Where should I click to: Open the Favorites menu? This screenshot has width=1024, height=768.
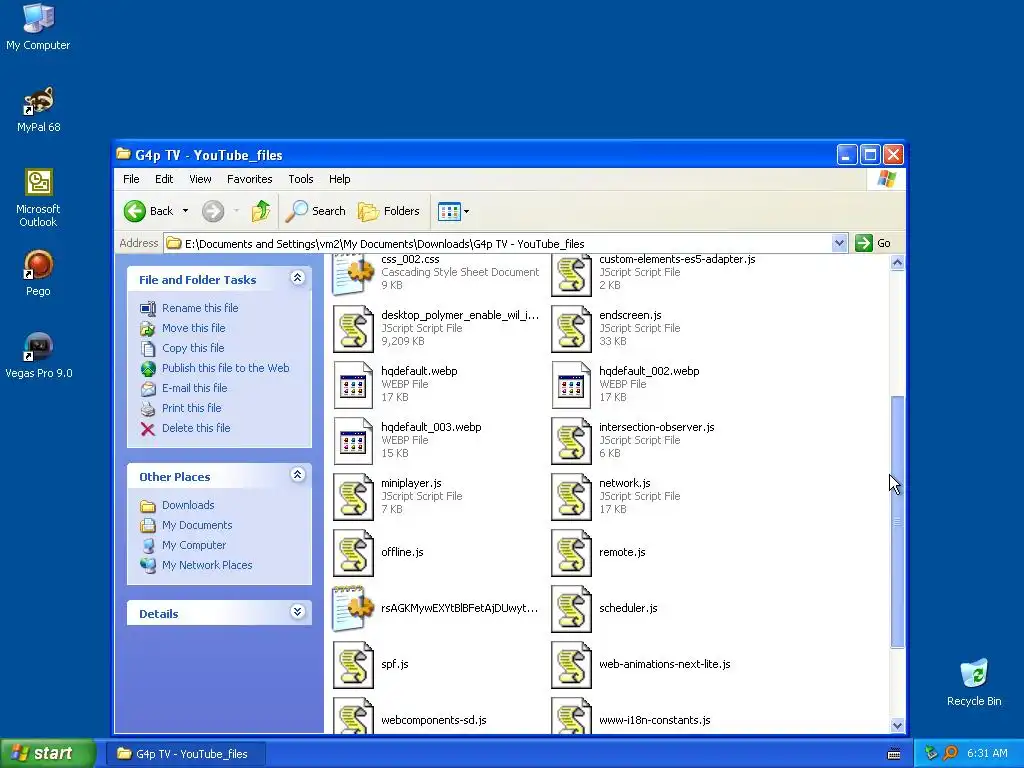(x=249, y=179)
